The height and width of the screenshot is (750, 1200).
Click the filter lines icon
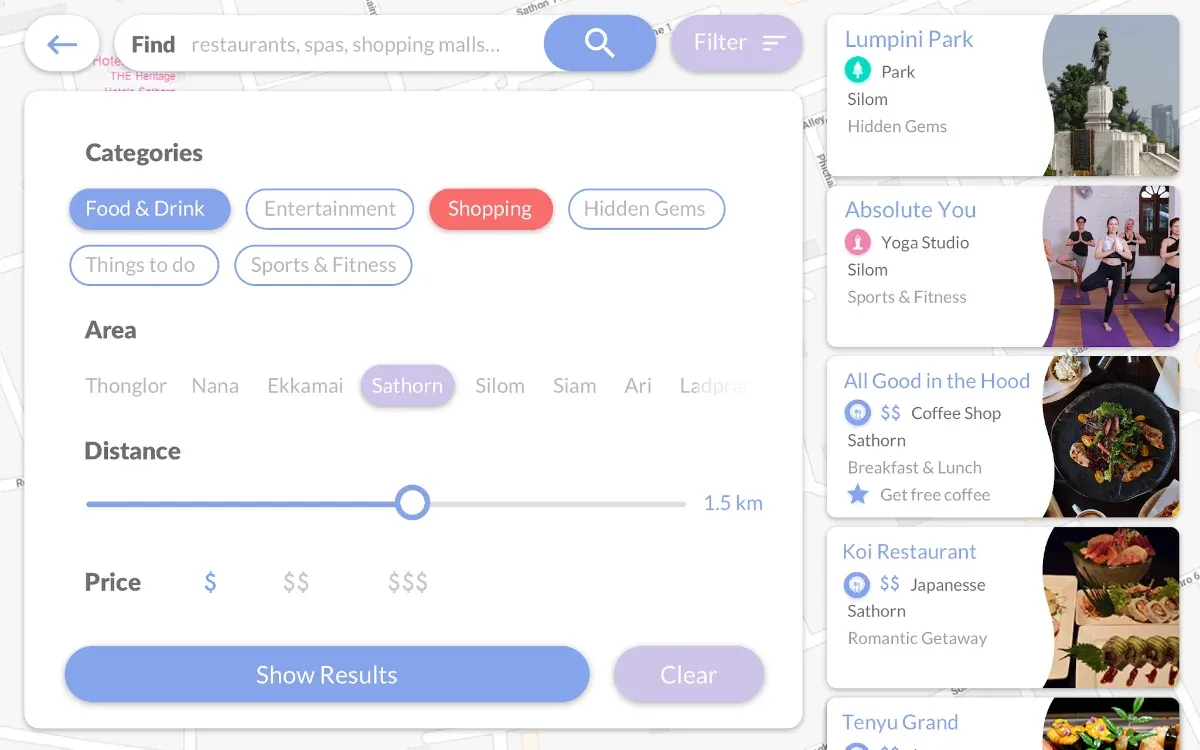click(x=774, y=43)
